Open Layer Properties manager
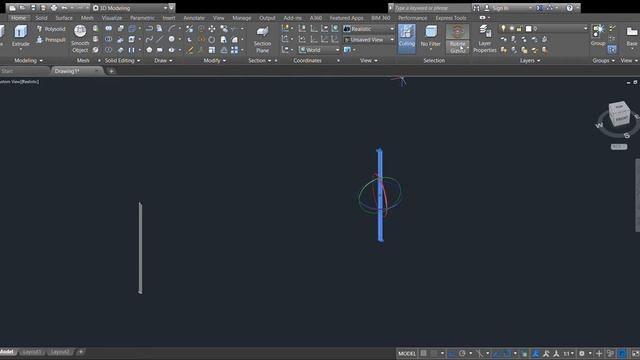This screenshot has width=640, height=360. (484, 39)
